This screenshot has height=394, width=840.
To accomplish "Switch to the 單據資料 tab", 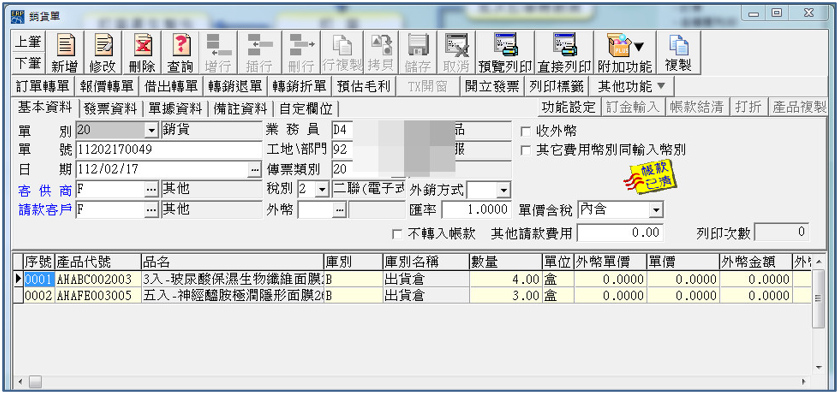I will pyautogui.click(x=175, y=109).
